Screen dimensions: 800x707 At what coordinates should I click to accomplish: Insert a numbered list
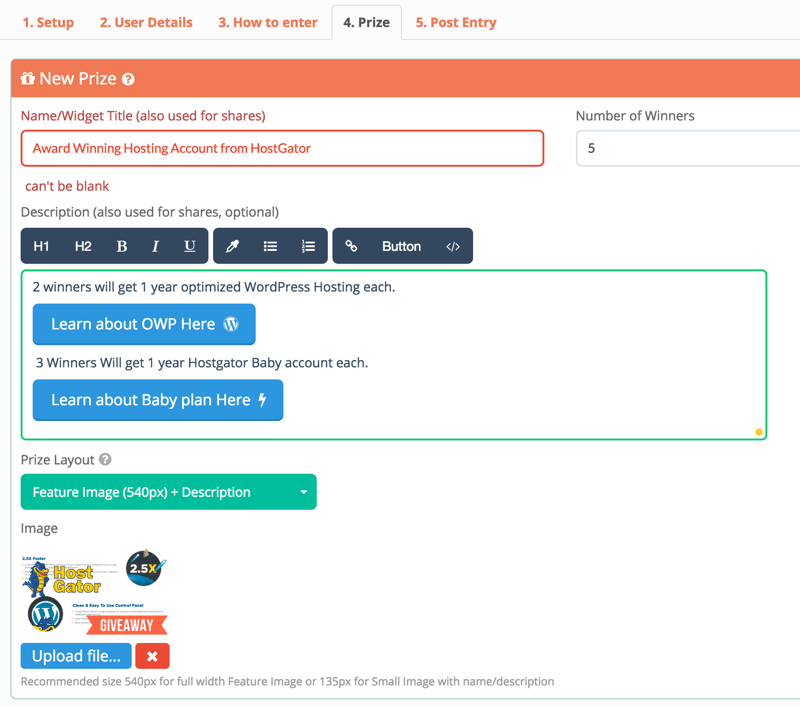[308, 246]
